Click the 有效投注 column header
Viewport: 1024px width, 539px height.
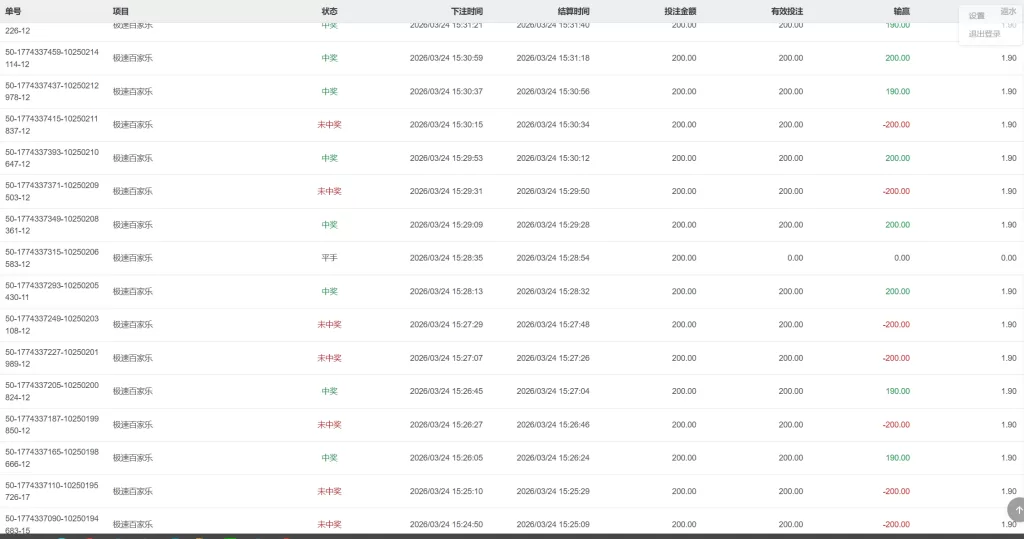coord(787,11)
